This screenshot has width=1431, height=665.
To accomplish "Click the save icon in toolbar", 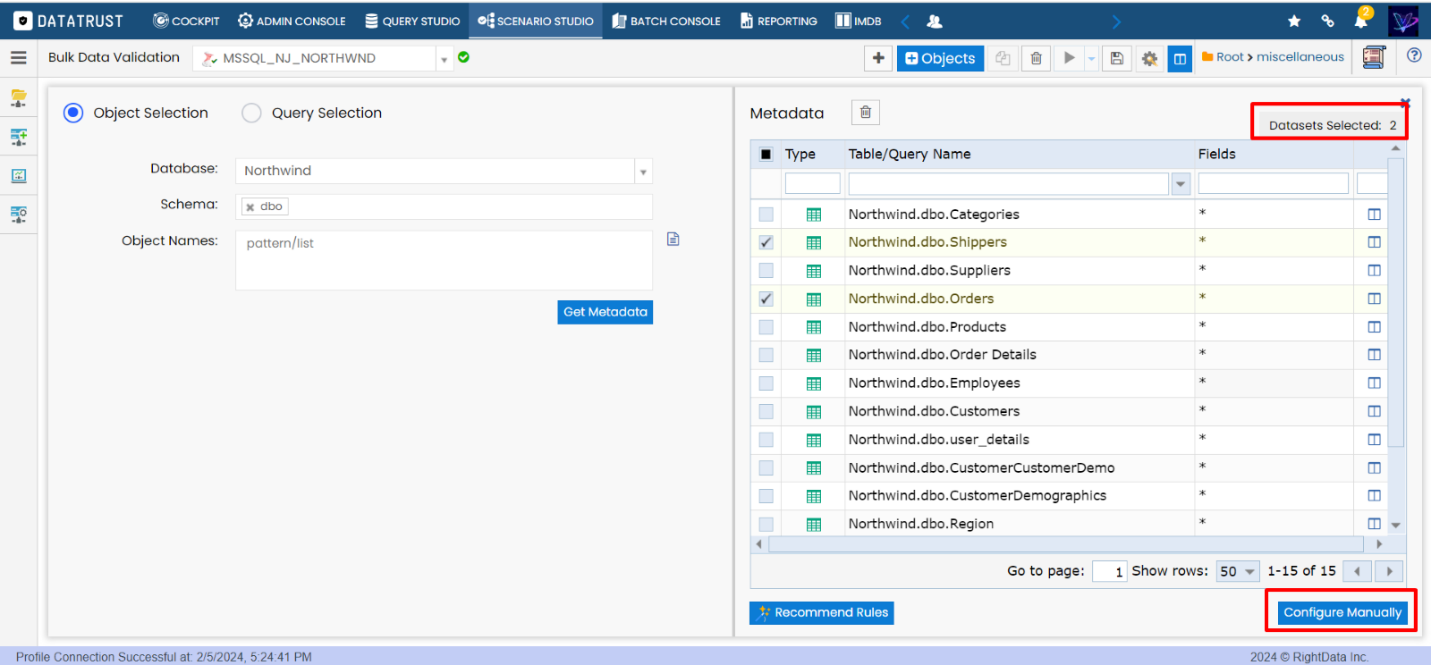I will click(x=1117, y=58).
